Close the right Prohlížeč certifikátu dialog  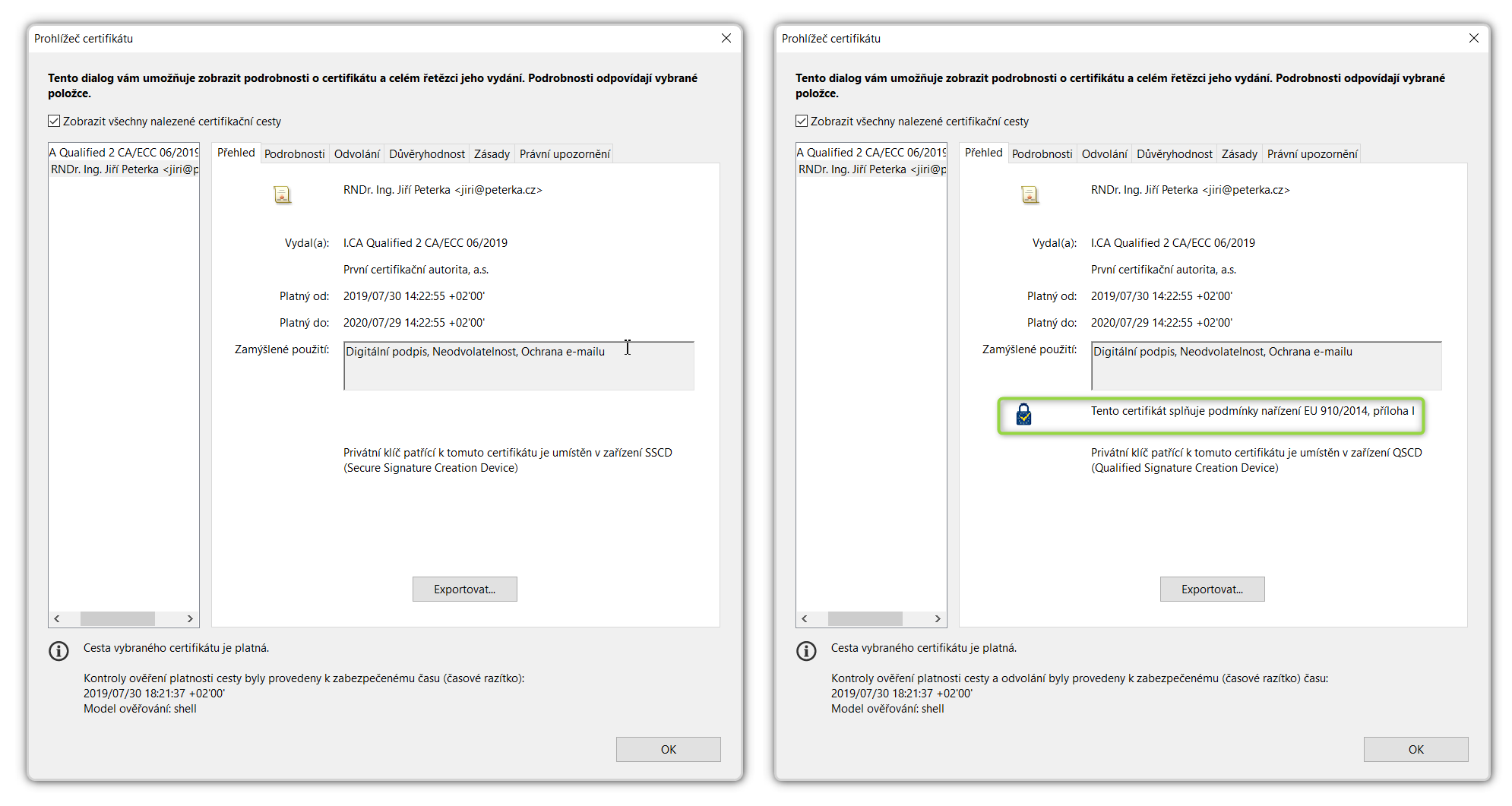1474,38
